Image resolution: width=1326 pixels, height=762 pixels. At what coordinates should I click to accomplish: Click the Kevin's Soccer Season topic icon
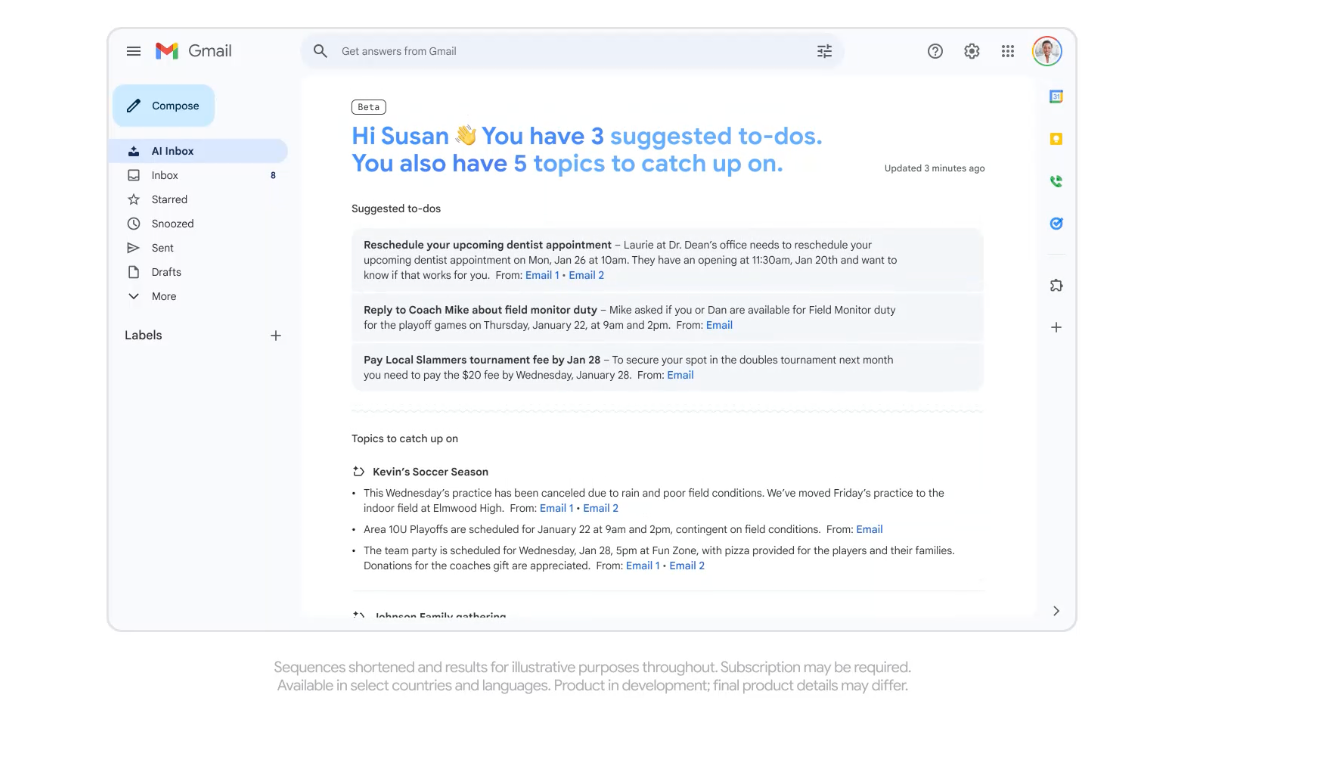(359, 472)
